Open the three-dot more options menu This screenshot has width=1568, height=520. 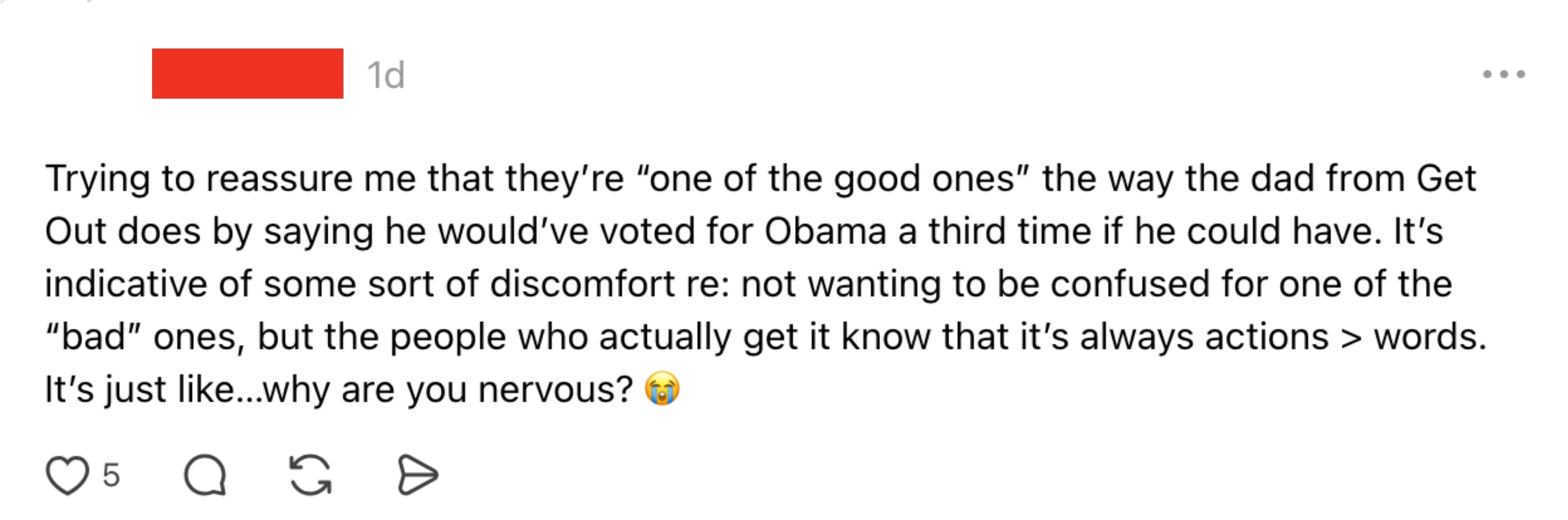[1504, 74]
